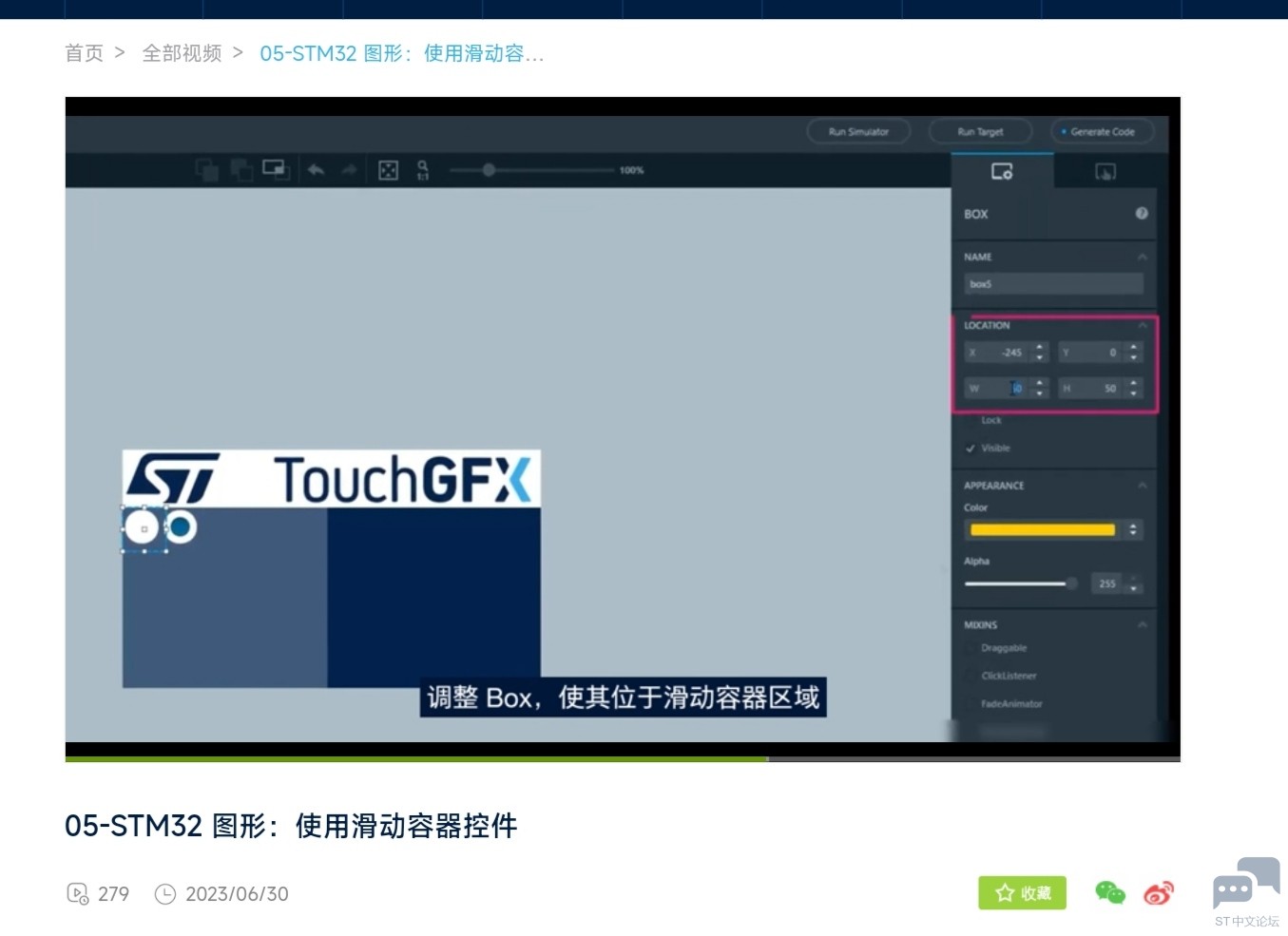
Task: Click the W value stepper arrows
Action: (1040, 388)
